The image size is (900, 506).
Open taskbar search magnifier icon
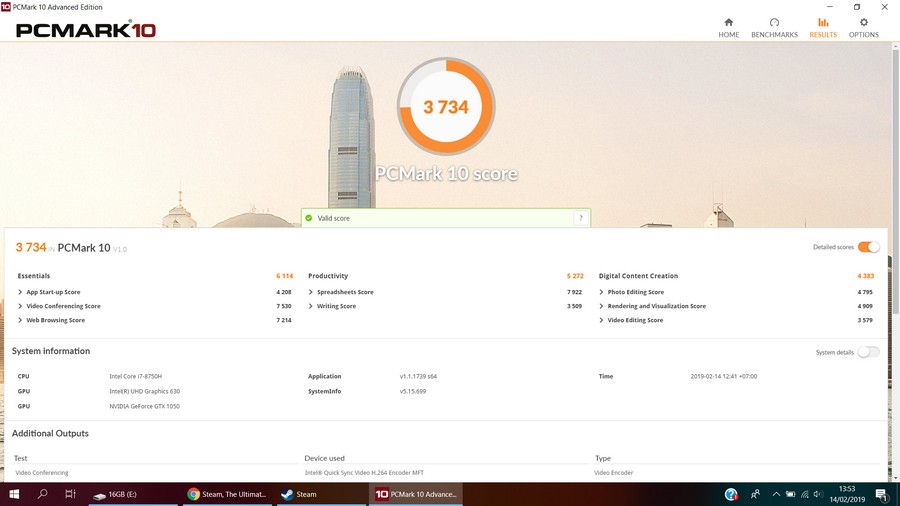coord(43,494)
